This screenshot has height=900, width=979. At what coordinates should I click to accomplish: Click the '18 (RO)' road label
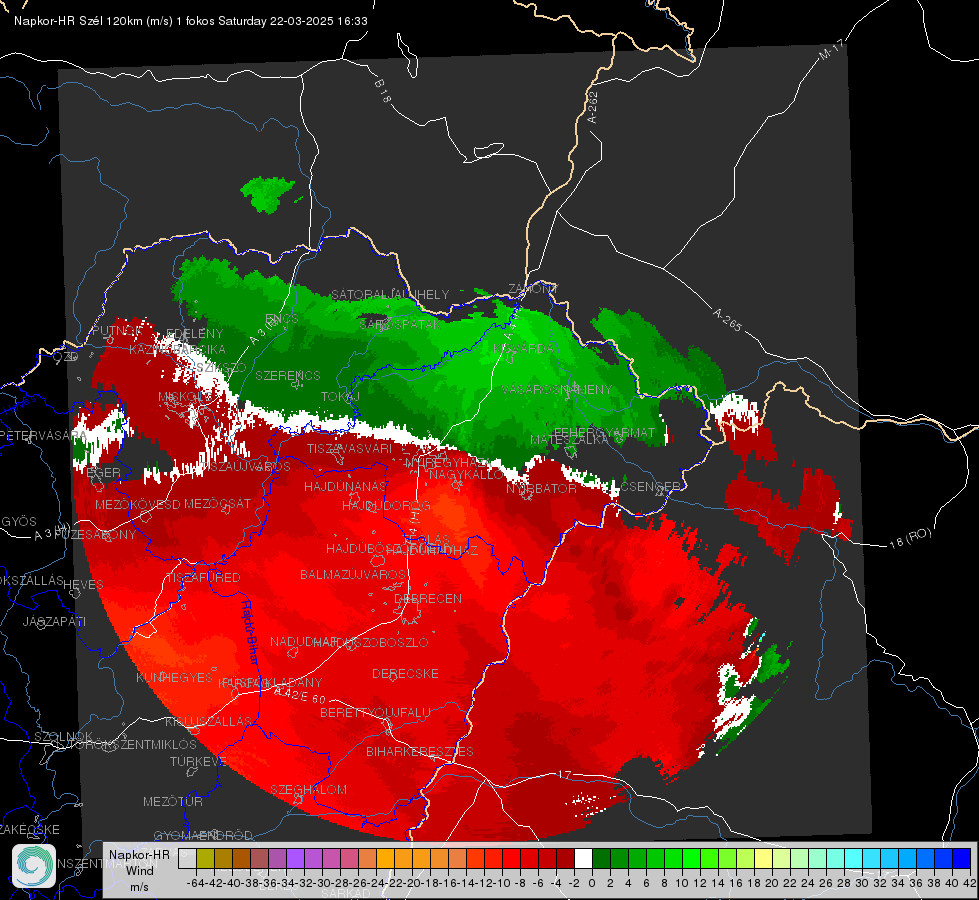coord(910,538)
